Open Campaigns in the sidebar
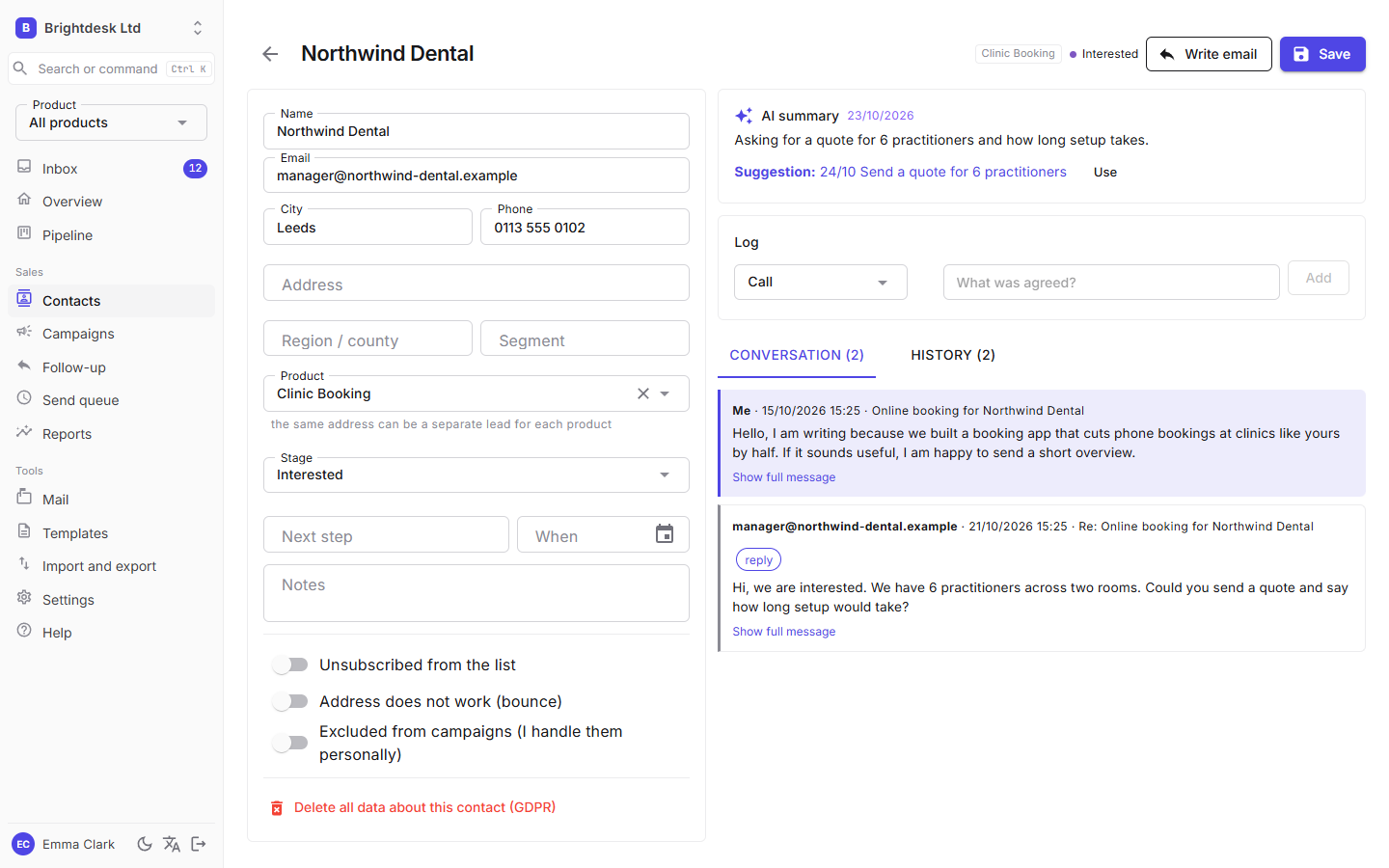Screen dimensions: 1389x868 (x=112, y=334)
